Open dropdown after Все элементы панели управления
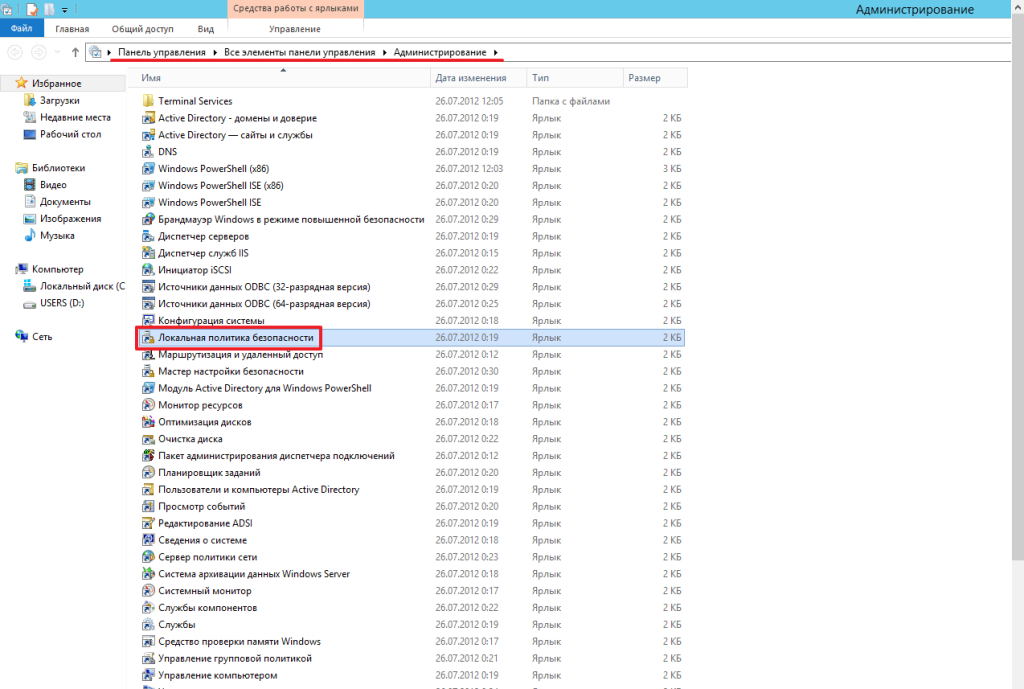 click(385, 52)
